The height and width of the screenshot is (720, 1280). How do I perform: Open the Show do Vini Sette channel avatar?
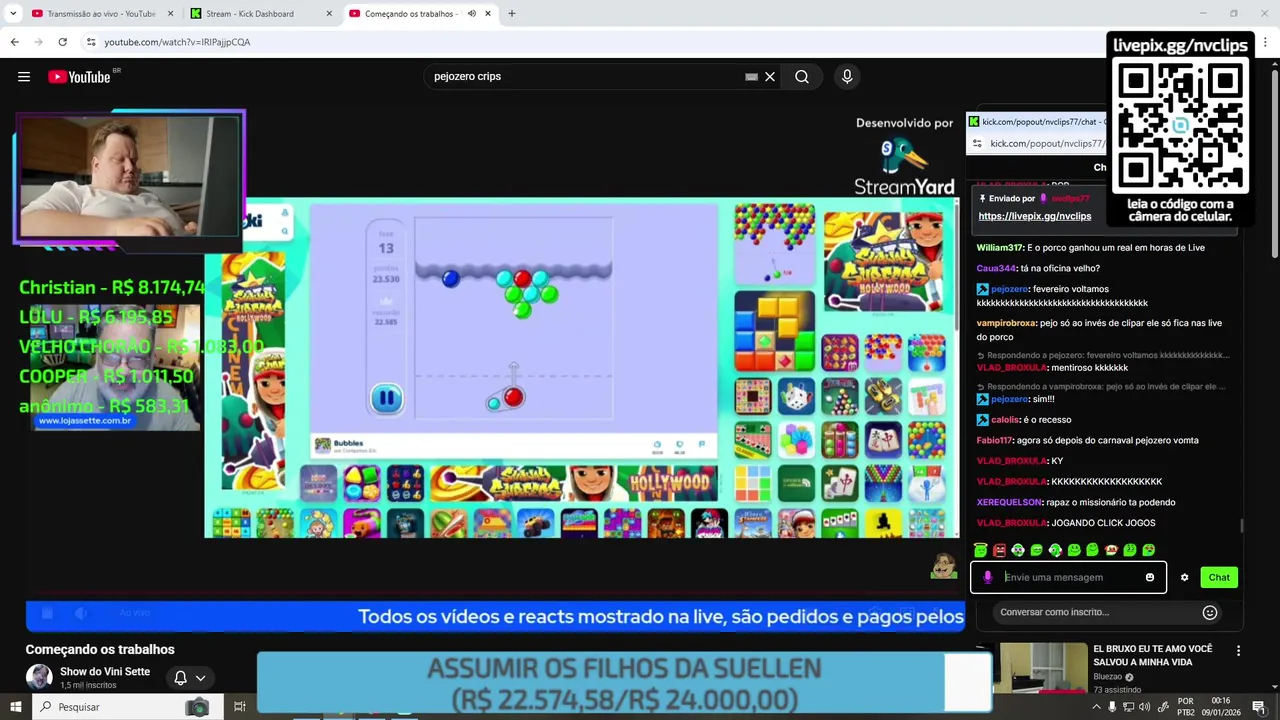39,677
